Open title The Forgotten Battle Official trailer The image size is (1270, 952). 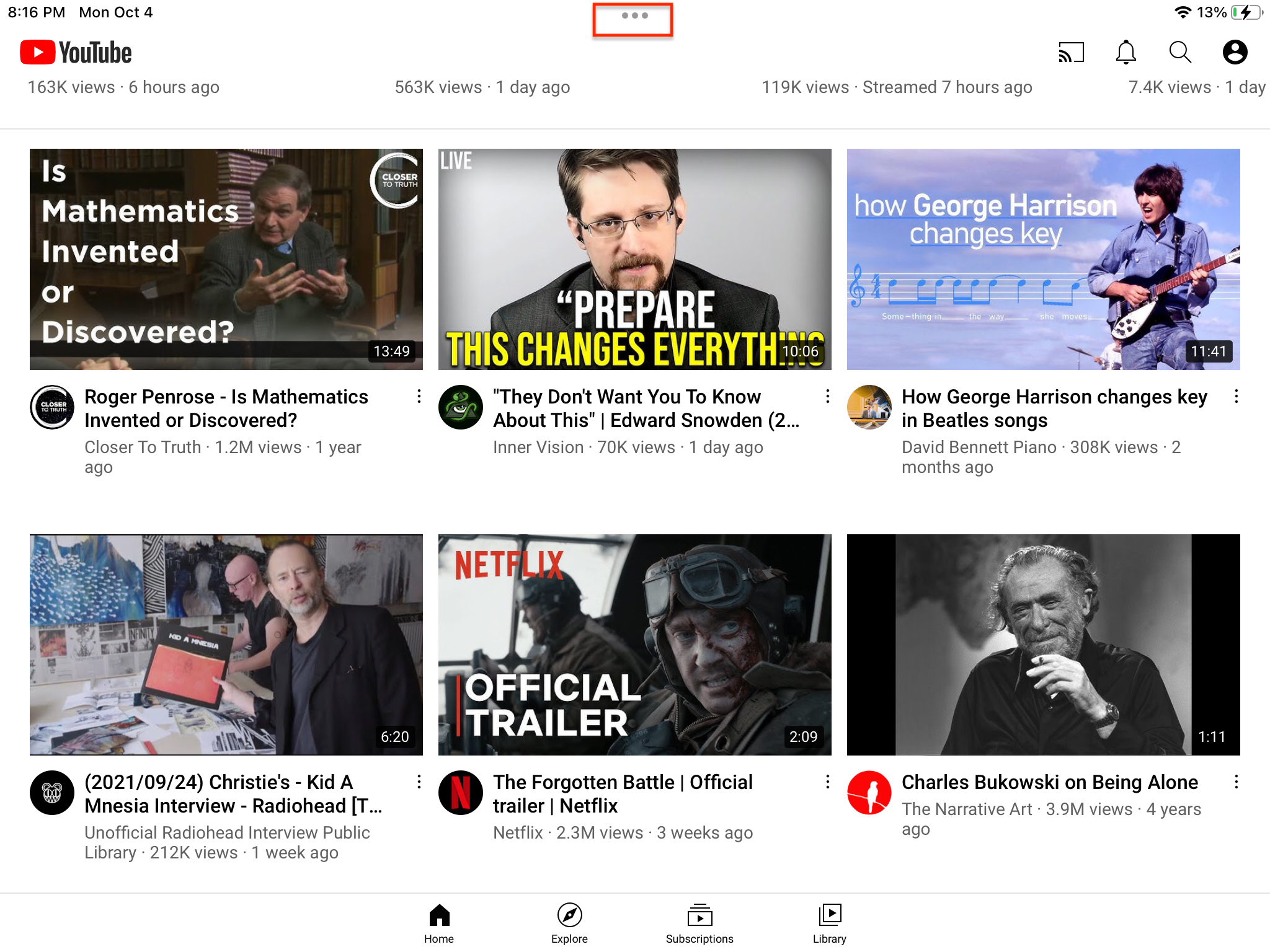[623, 794]
